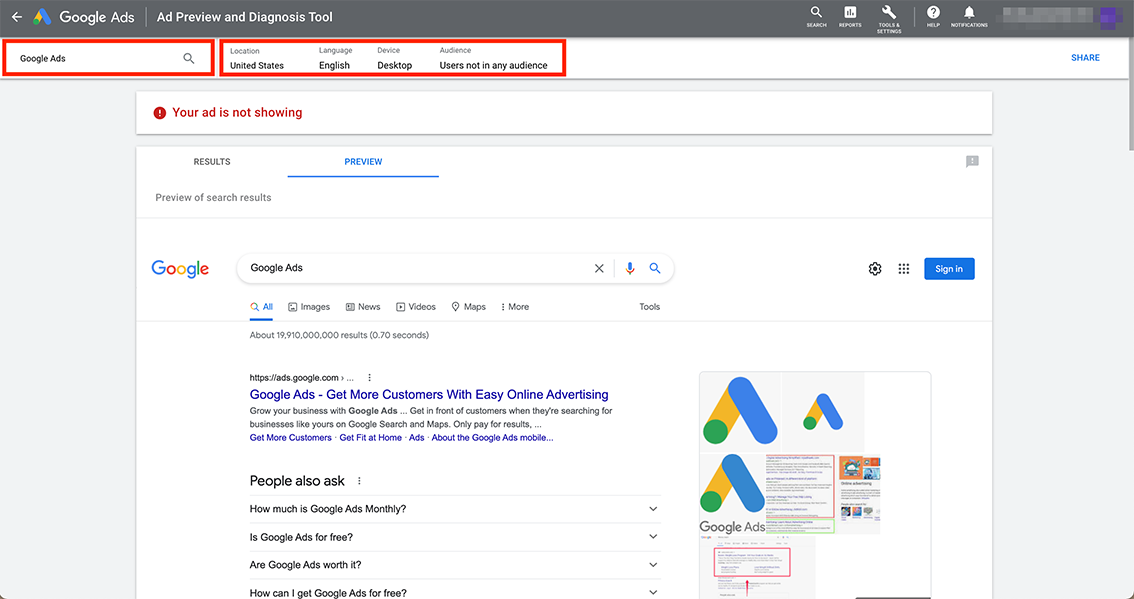Click the 'Your ad is not showing' message
This screenshot has height=599, width=1134.
click(237, 113)
